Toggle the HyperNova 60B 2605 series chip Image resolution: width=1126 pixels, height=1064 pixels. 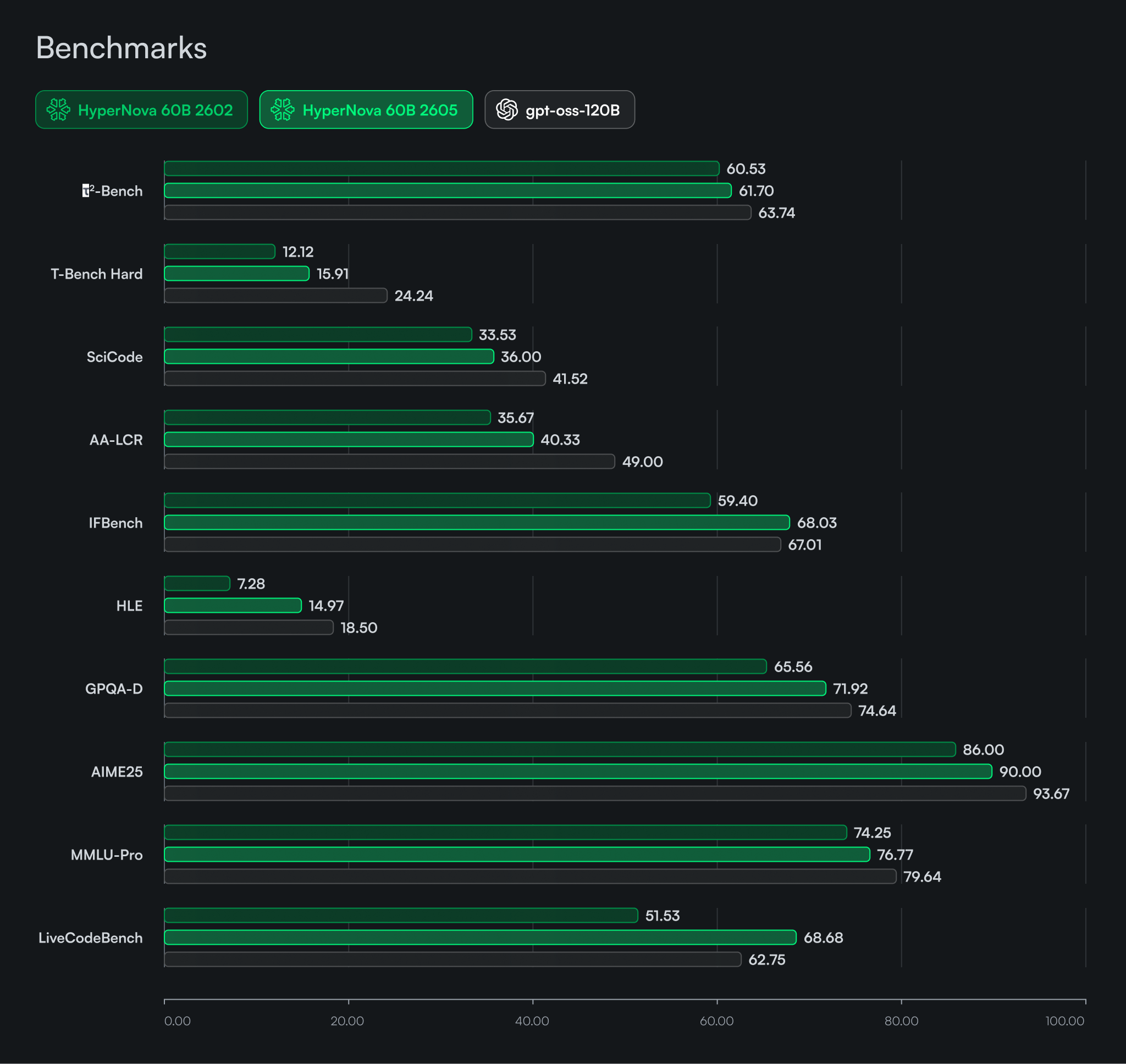366,109
